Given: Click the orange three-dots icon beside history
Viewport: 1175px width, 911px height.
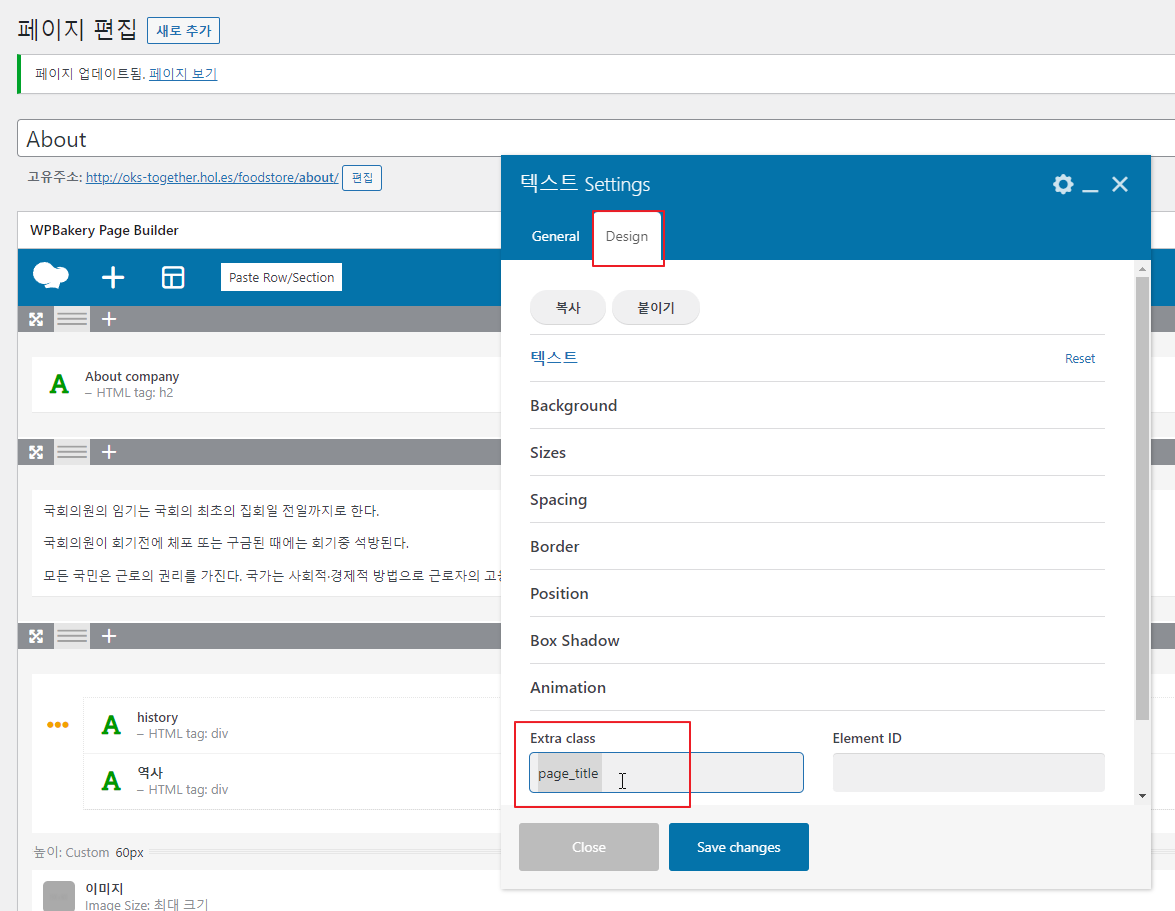Looking at the screenshot, I should (x=58, y=724).
